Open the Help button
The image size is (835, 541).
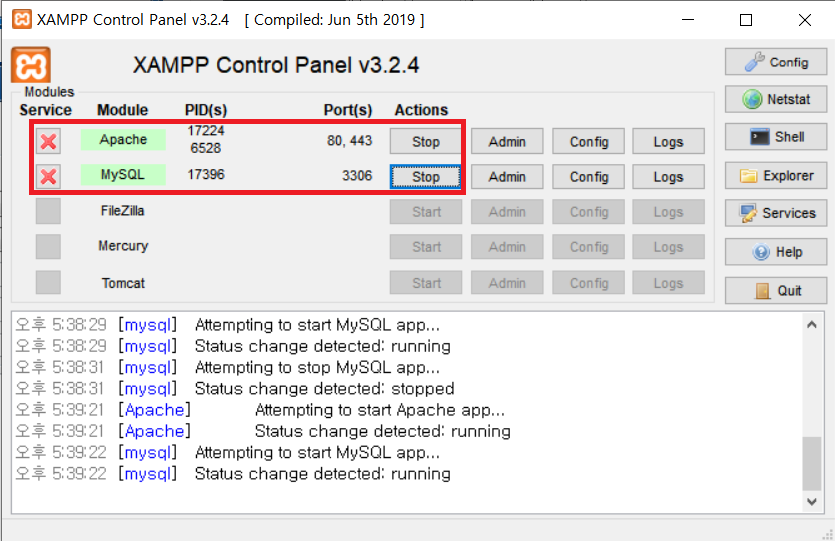pos(776,251)
